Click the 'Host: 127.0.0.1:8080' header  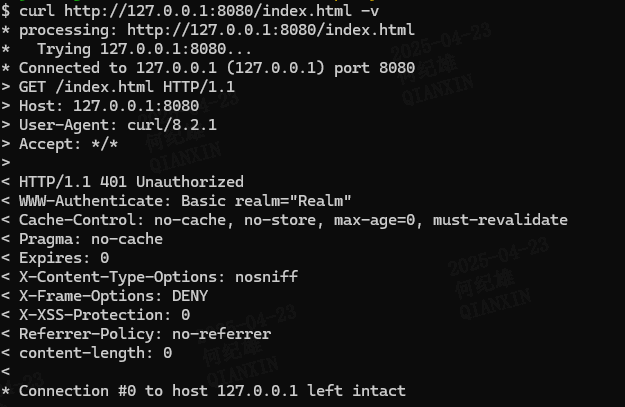point(109,106)
